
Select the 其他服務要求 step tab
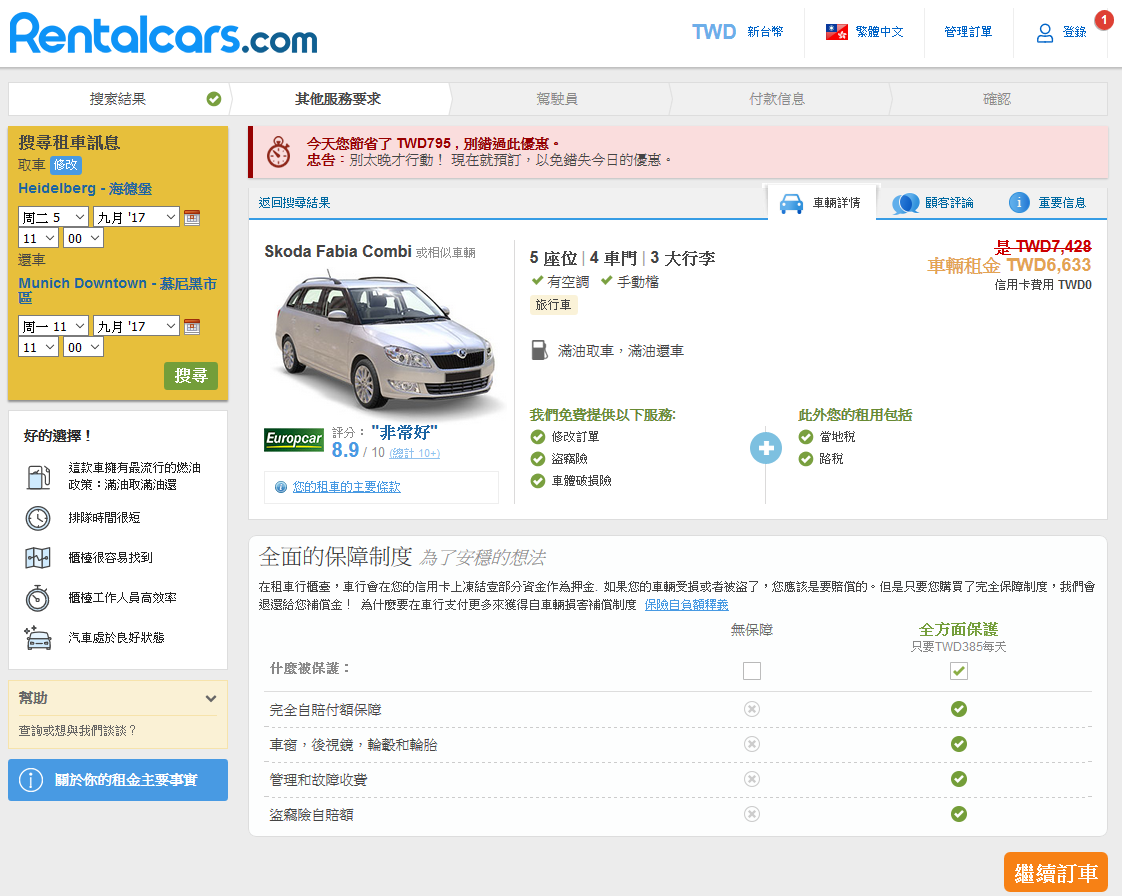click(338, 99)
